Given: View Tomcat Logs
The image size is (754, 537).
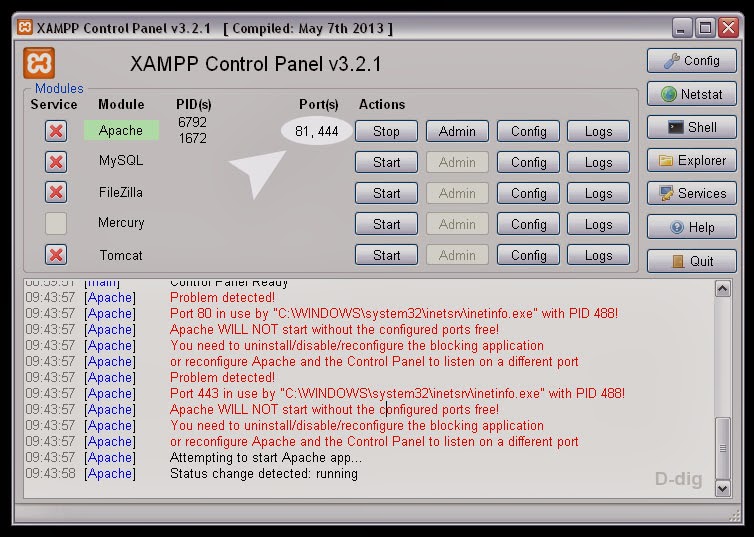Looking at the screenshot, I should pyautogui.click(x=598, y=255).
